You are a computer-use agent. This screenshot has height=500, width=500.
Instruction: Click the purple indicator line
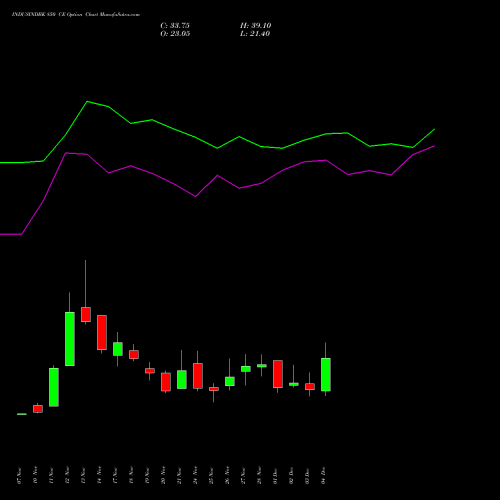point(217,176)
